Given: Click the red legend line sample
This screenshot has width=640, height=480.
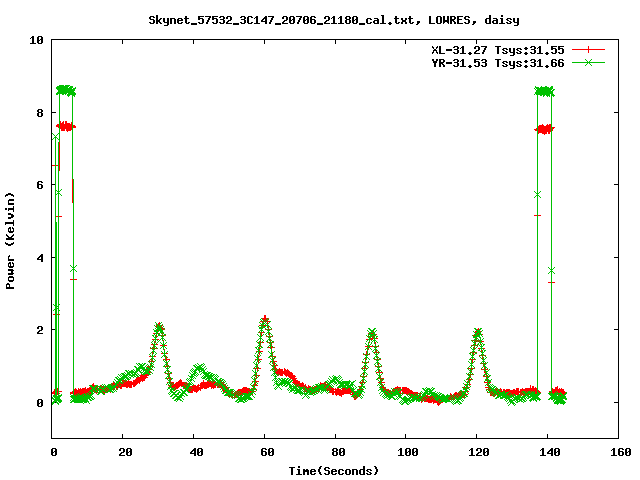Looking at the screenshot, I should click(x=588, y=50).
